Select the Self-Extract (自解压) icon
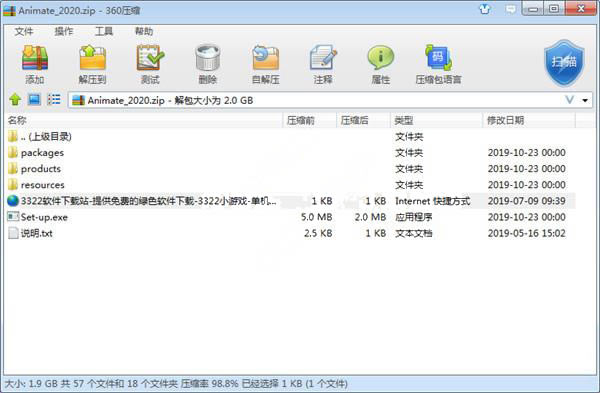600x393 pixels. 266,58
